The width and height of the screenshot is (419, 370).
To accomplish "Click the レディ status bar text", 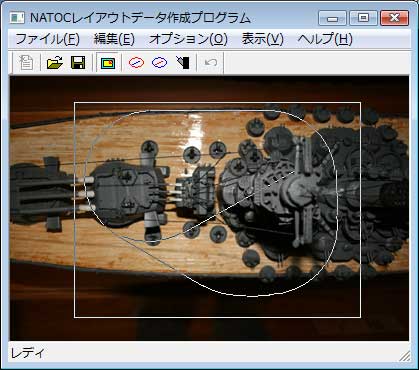I will pyautogui.click(x=27, y=353).
